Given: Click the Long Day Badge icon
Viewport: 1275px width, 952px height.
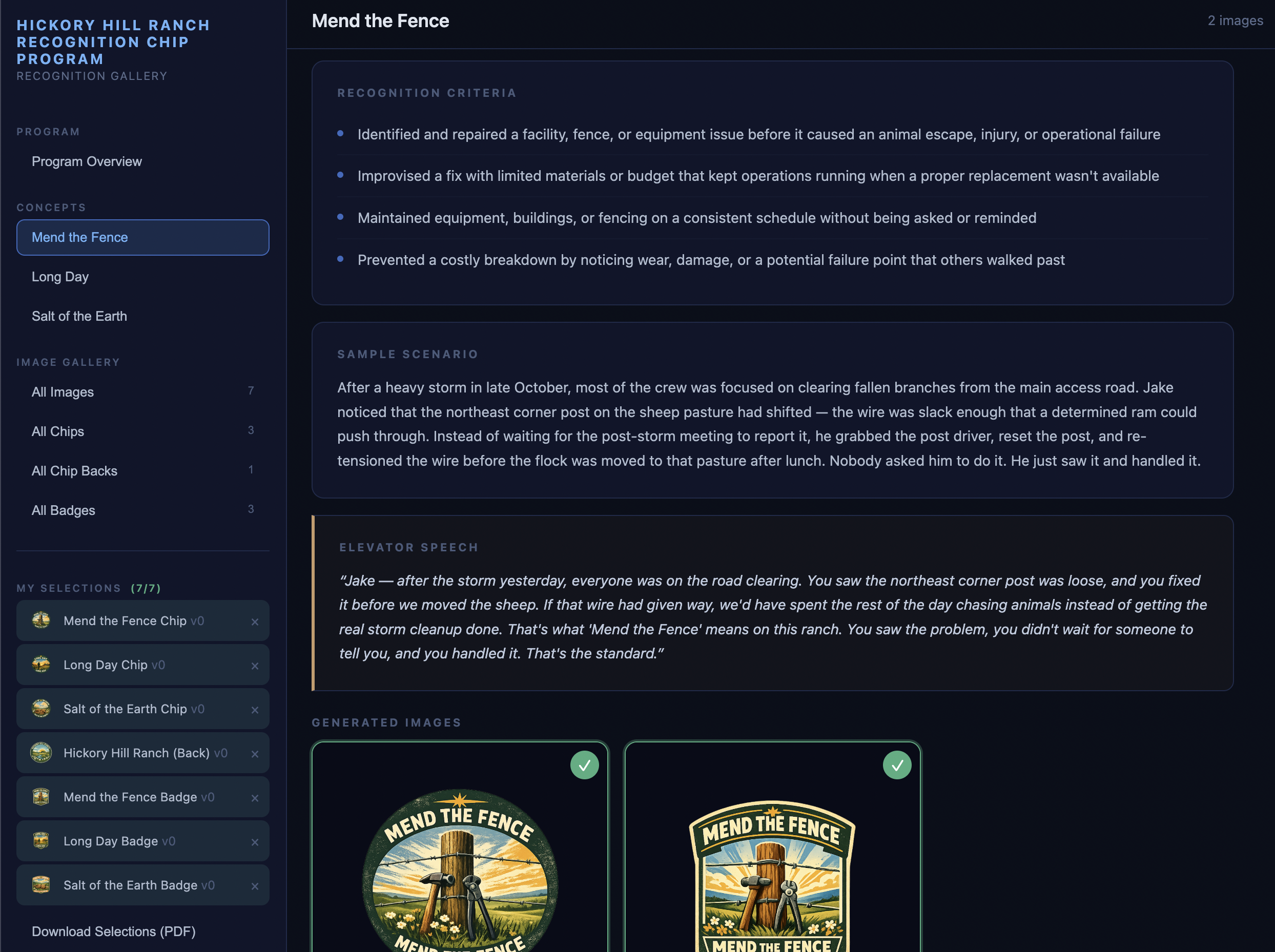Looking at the screenshot, I should (x=41, y=841).
